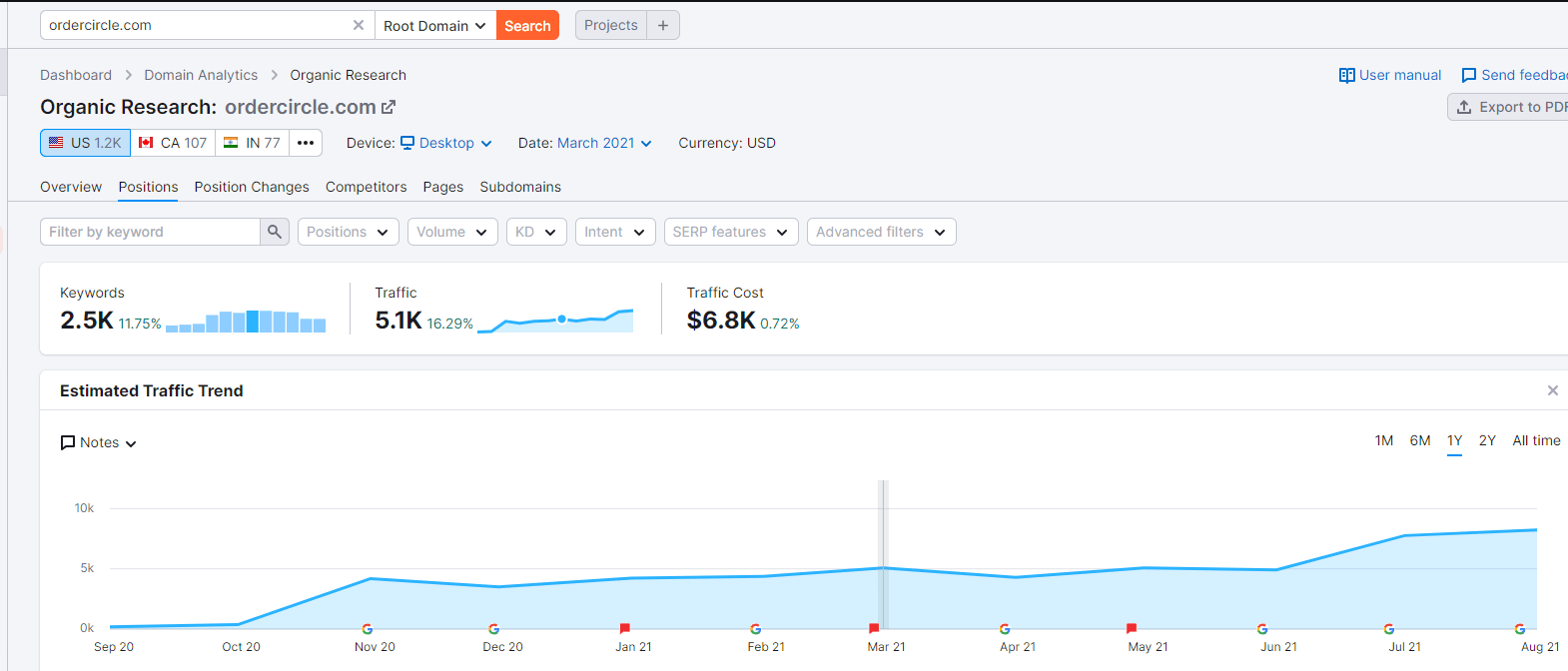Open the March 2021 date dropdown

tap(604, 143)
